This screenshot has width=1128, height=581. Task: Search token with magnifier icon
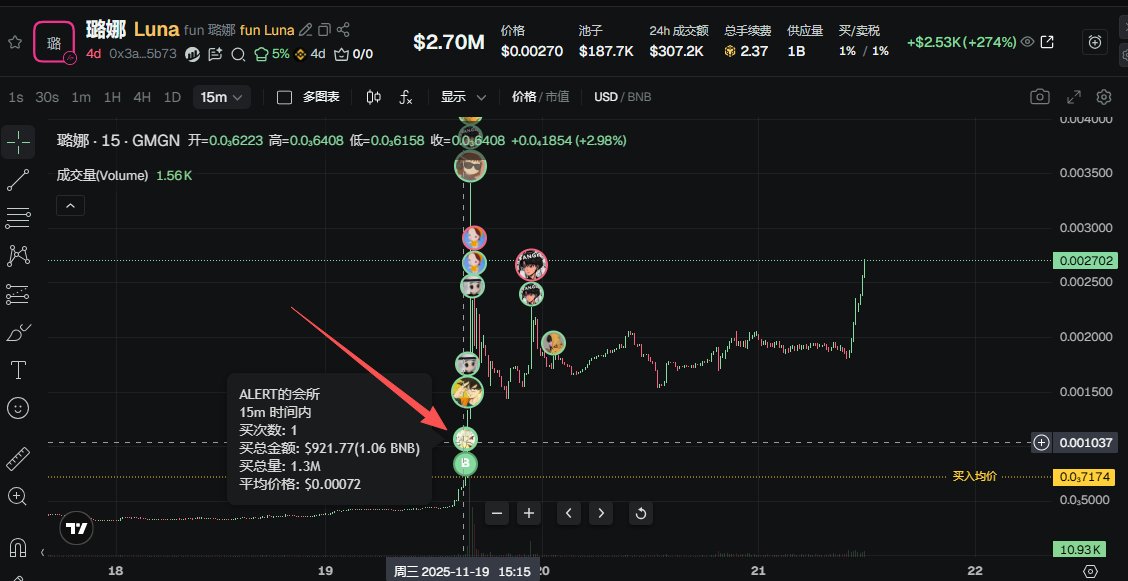click(x=238, y=54)
